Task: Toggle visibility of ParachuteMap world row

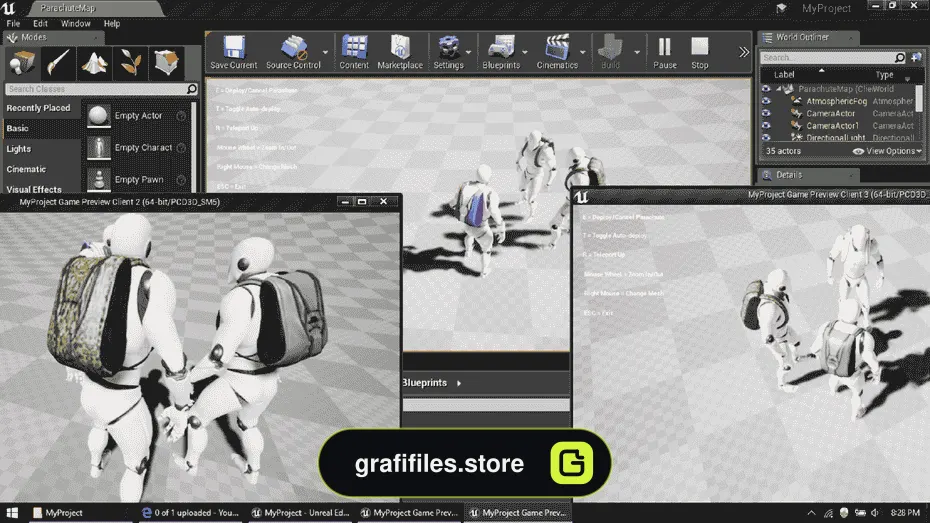Action: click(766, 89)
